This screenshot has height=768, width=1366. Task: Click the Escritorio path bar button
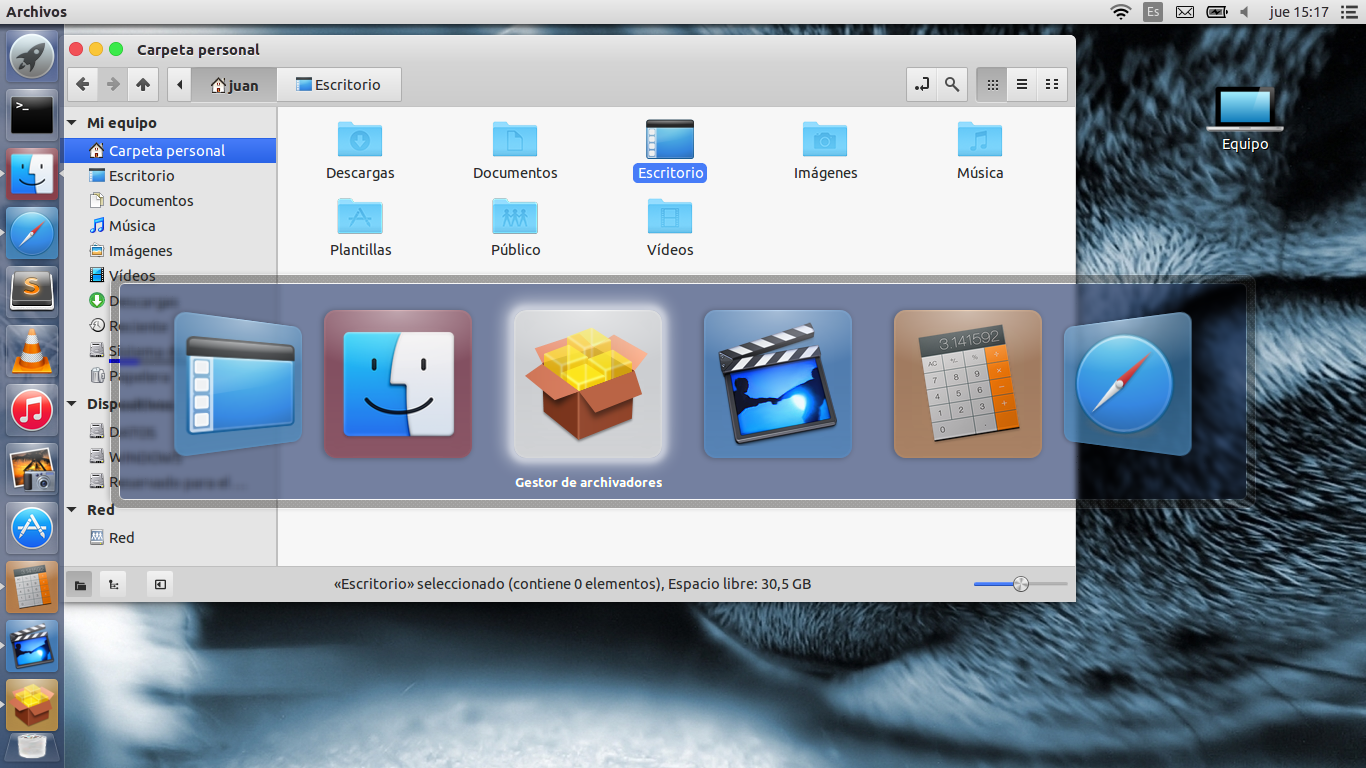click(x=339, y=85)
